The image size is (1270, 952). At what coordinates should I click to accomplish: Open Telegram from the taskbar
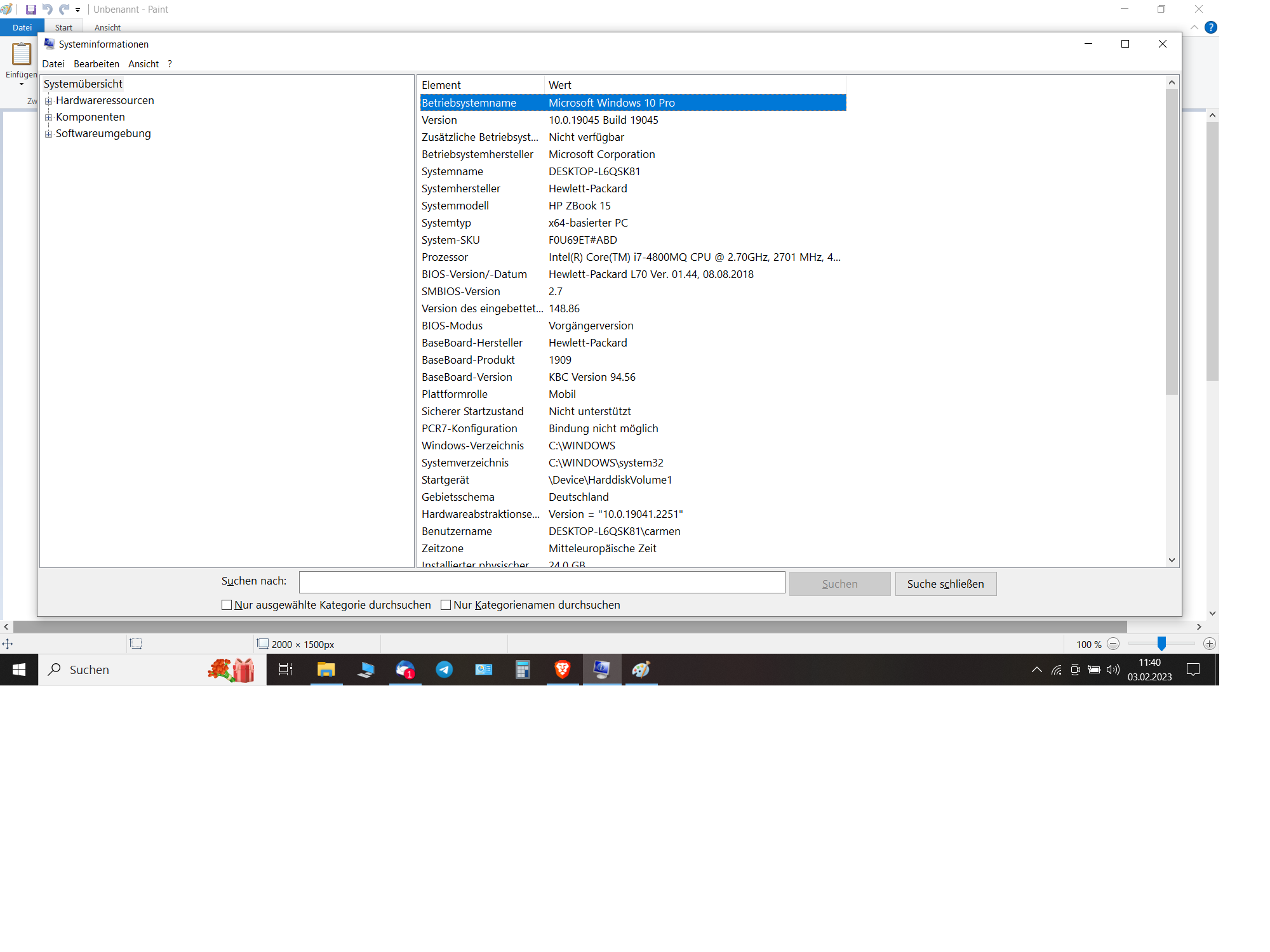pyautogui.click(x=444, y=670)
